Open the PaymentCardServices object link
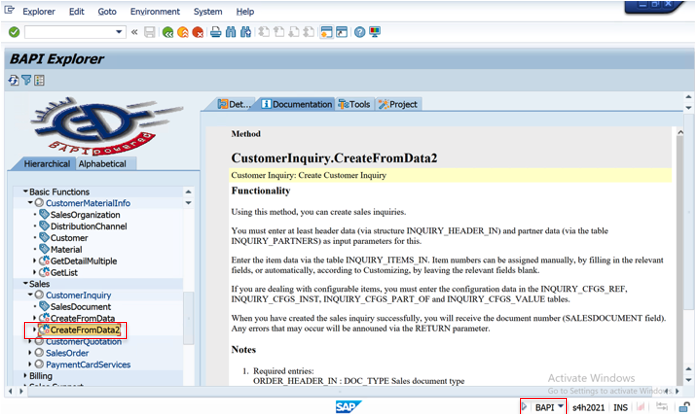This screenshot has width=695, height=414. pos(88,365)
